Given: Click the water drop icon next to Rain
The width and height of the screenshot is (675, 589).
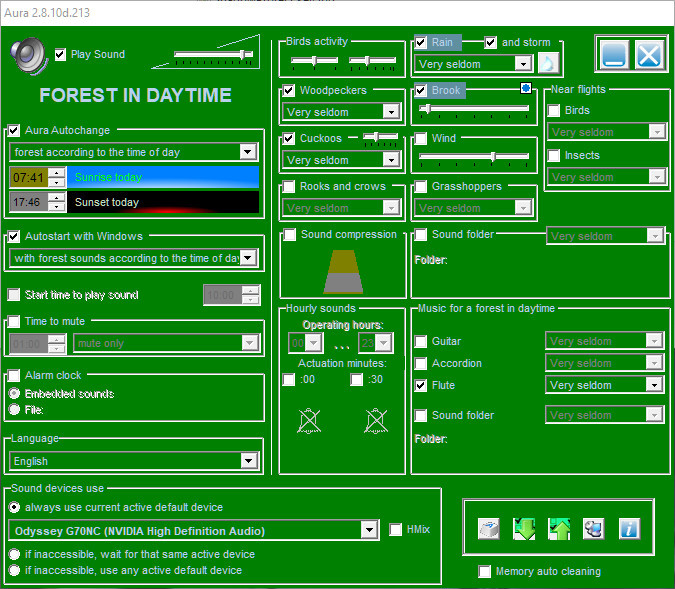Looking at the screenshot, I should [x=548, y=63].
